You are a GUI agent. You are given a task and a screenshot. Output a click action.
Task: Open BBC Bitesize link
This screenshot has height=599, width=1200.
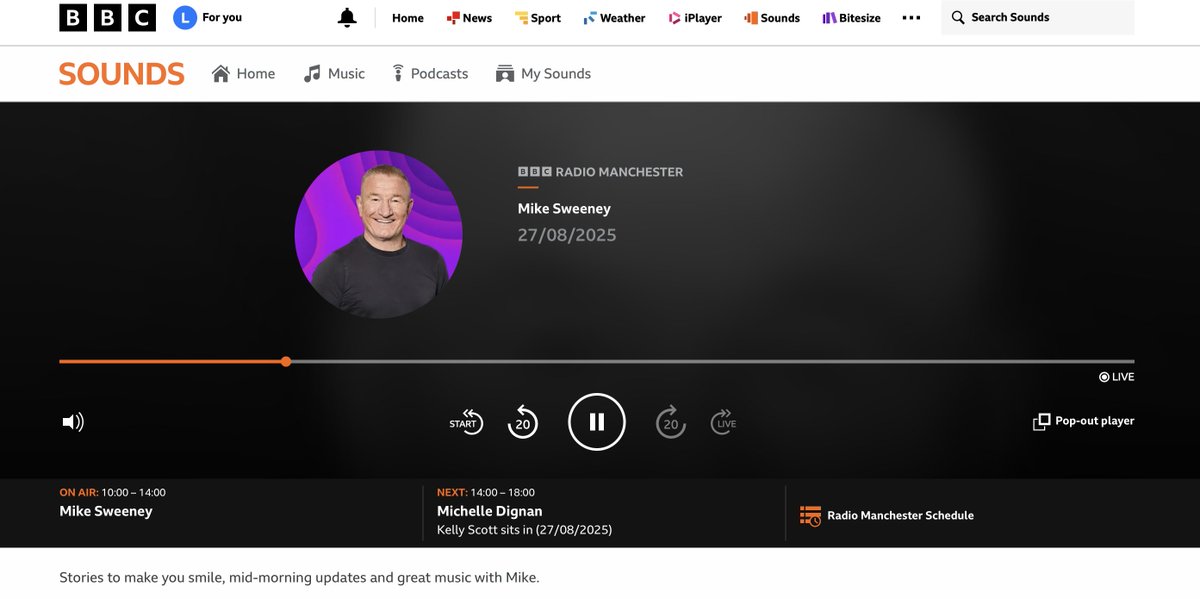click(852, 18)
